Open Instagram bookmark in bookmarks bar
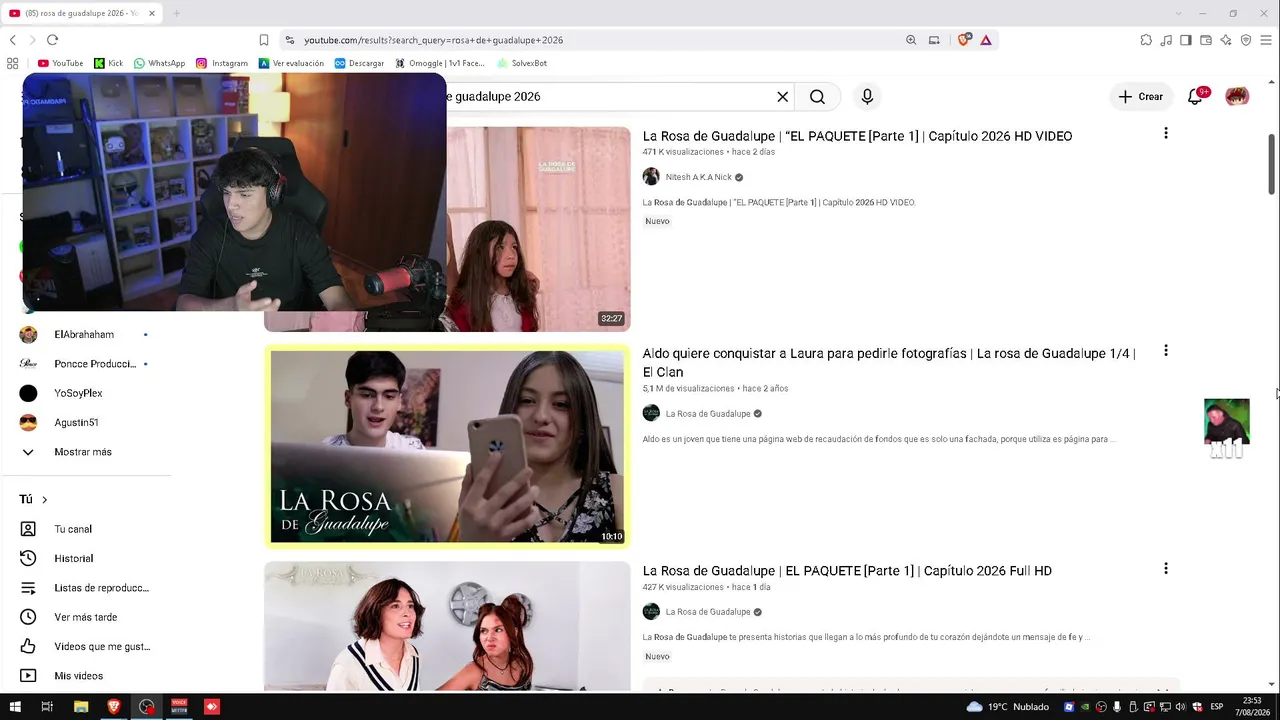The height and width of the screenshot is (720, 1280). point(222,63)
